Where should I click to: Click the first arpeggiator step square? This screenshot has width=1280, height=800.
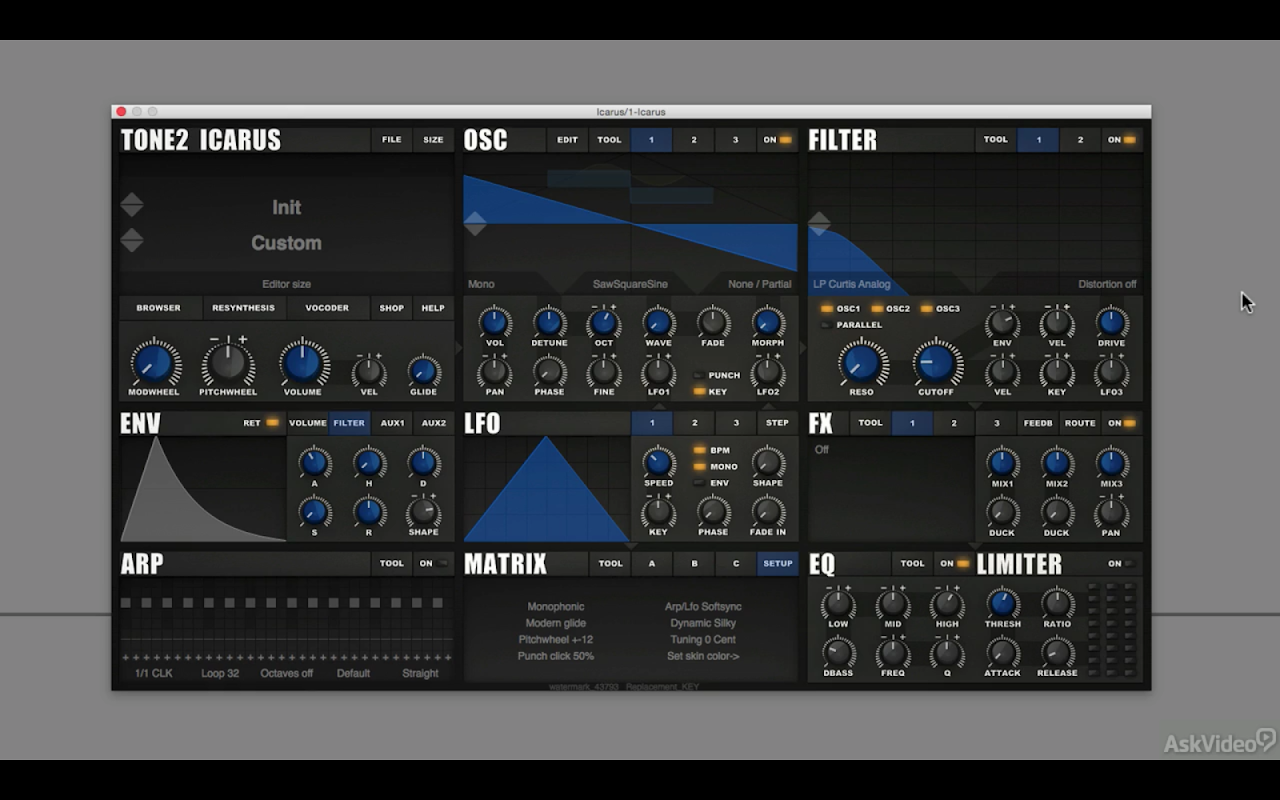tap(126, 603)
